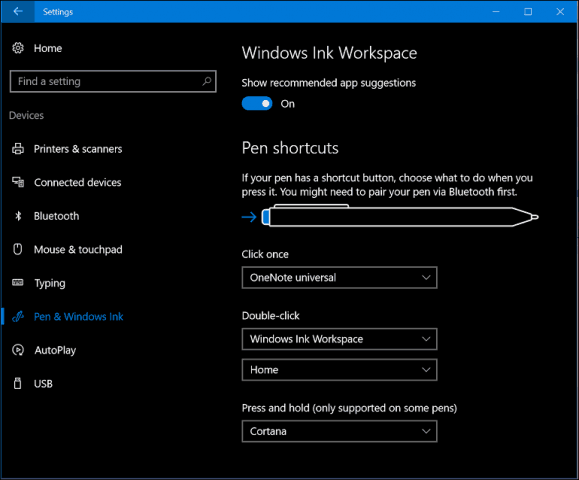The height and width of the screenshot is (480, 579).
Task: Open the AutoPlay settings page
Action: [55, 350]
